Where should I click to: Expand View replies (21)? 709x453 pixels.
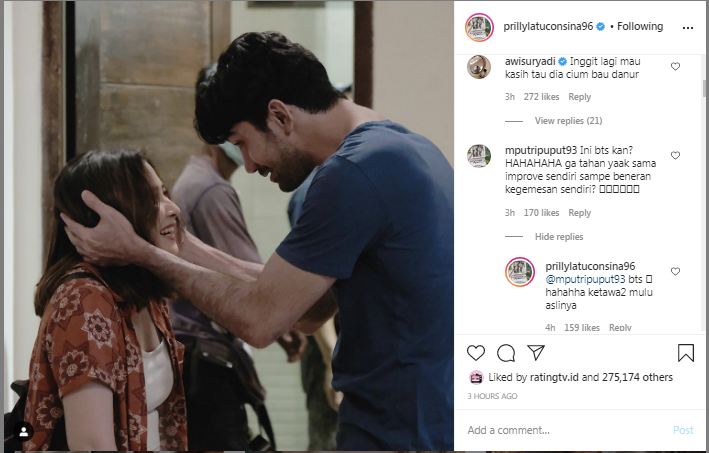point(568,121)
